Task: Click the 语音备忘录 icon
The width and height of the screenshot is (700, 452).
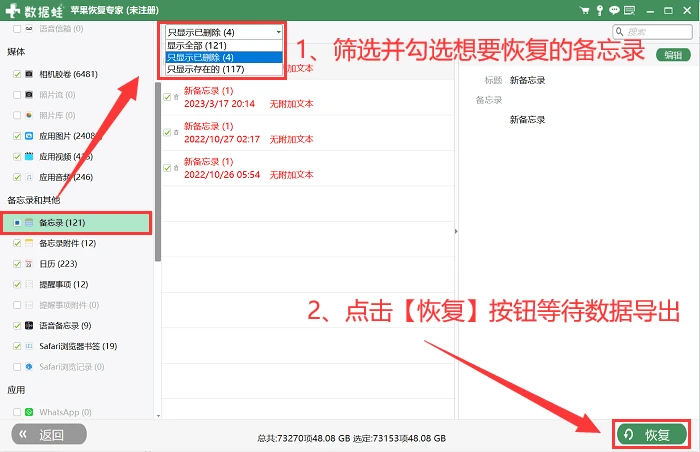Action: [29, 326]
